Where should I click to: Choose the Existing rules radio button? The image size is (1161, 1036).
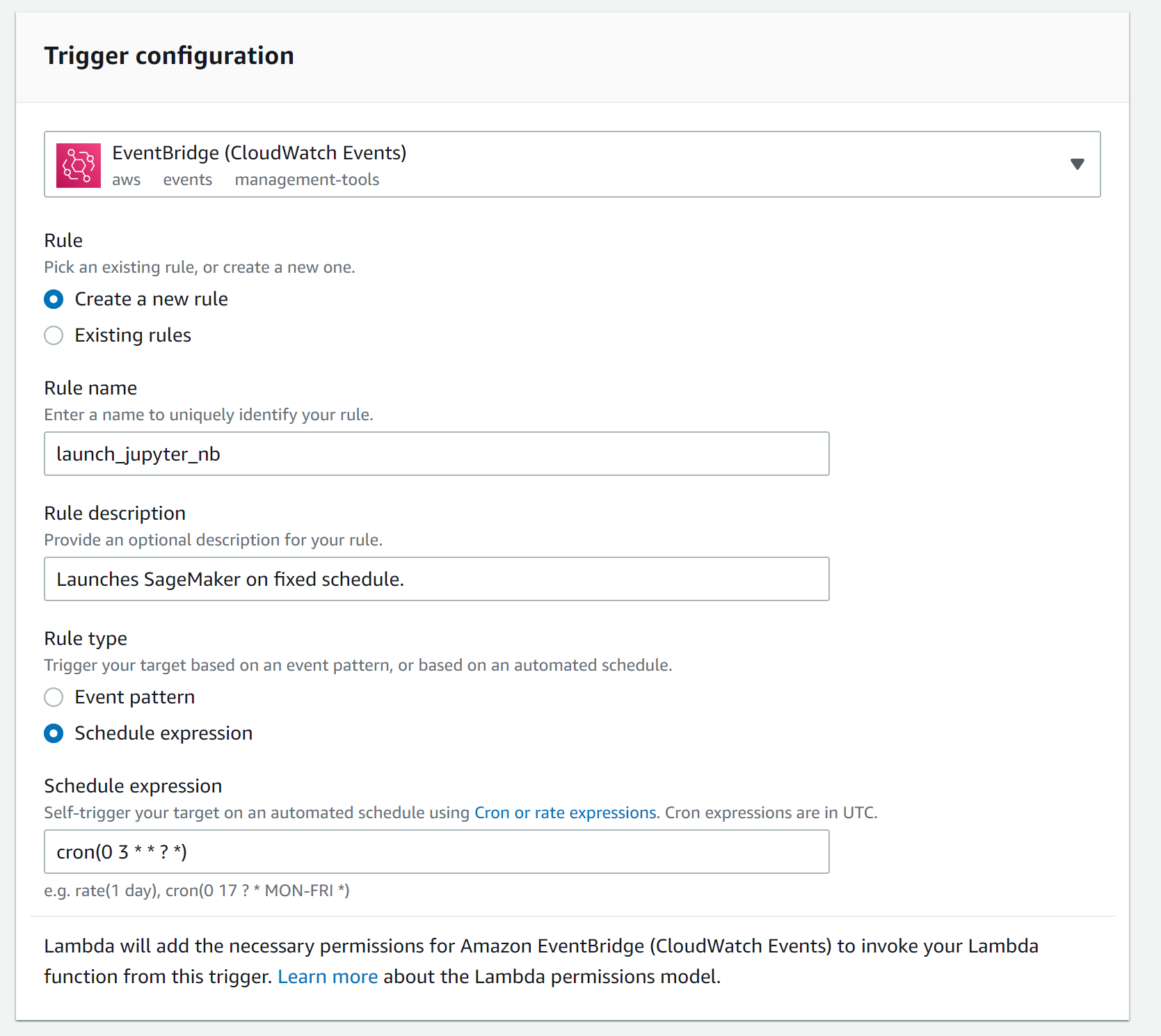point(54,335)
